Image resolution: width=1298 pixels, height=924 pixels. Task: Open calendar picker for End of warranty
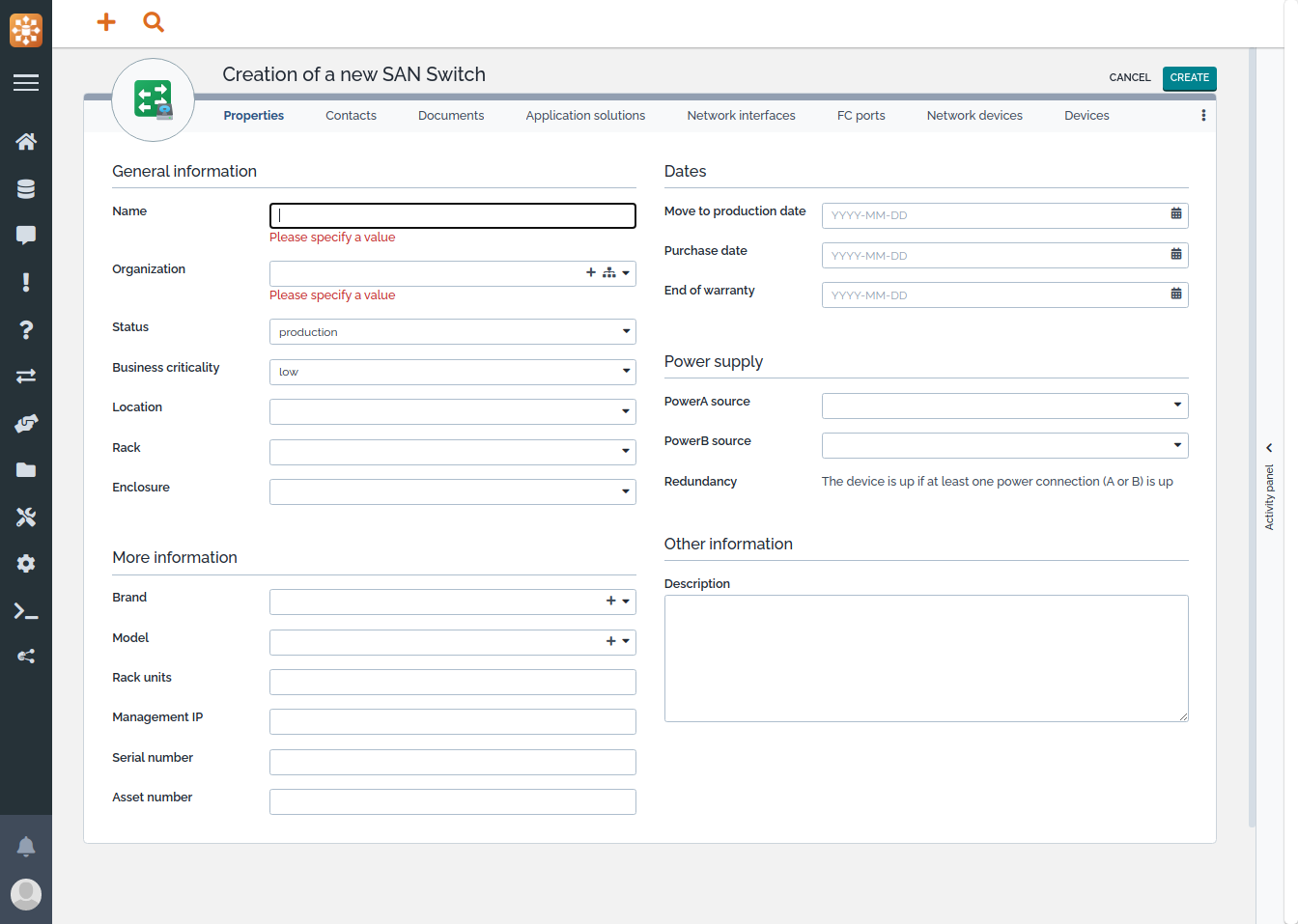click(x=1175, y=294)
